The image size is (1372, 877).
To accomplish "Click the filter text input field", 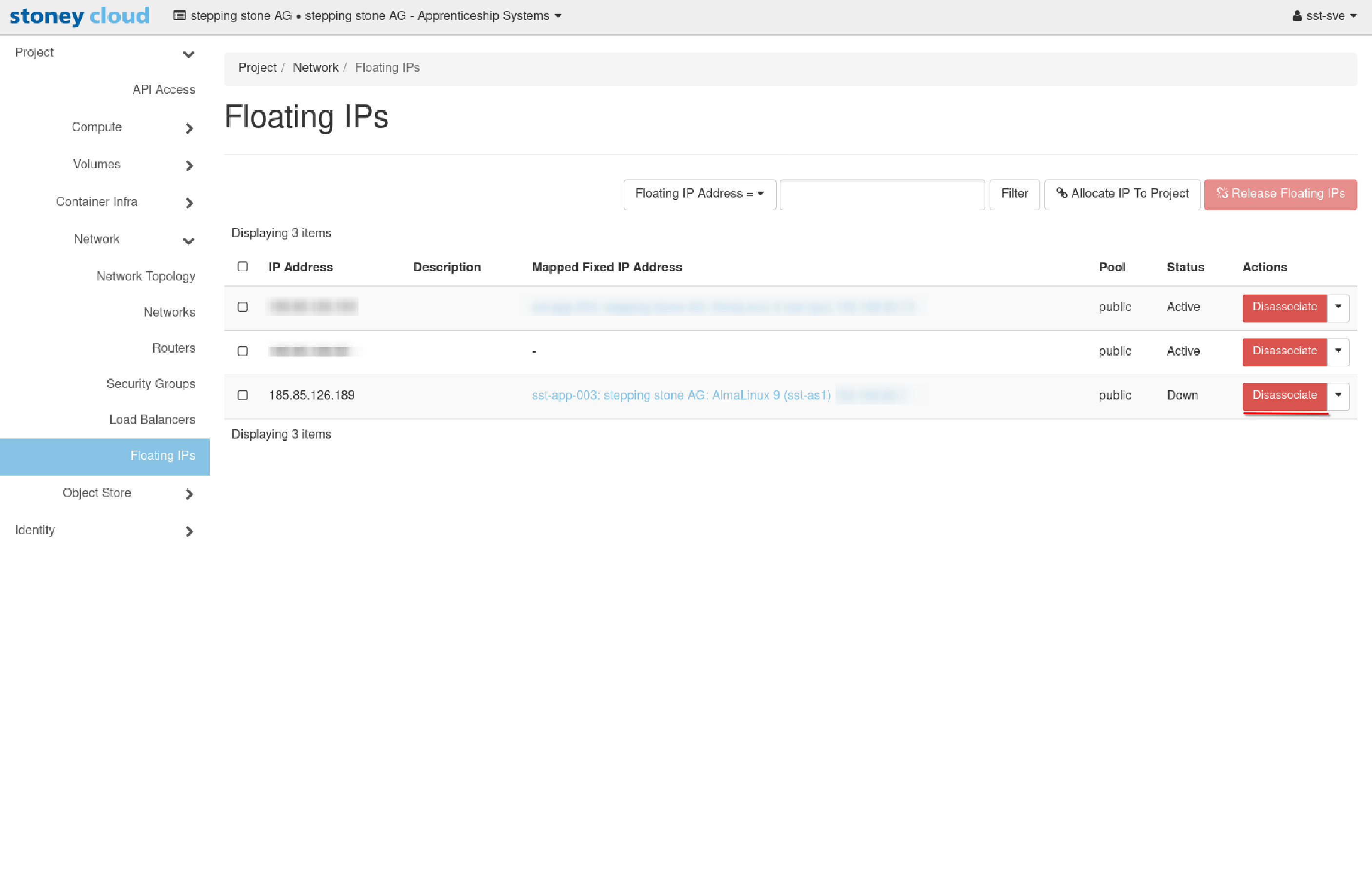I will click(x=881, y=194).
